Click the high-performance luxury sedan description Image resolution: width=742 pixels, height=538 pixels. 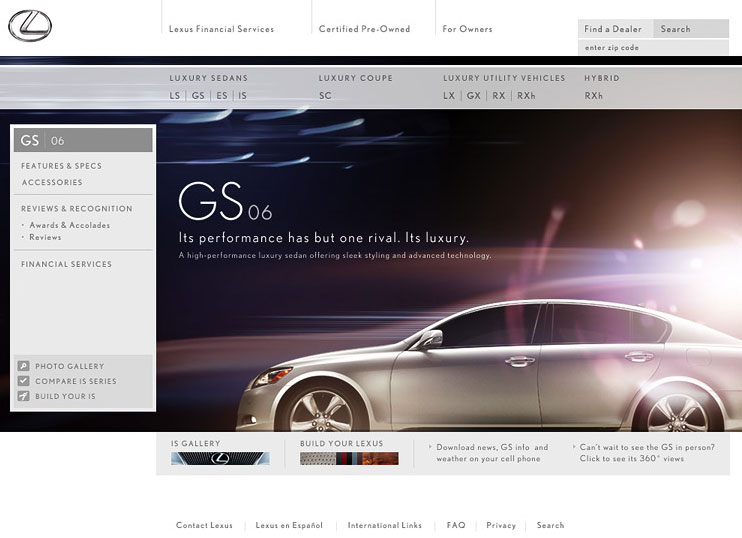click(335, 255)
